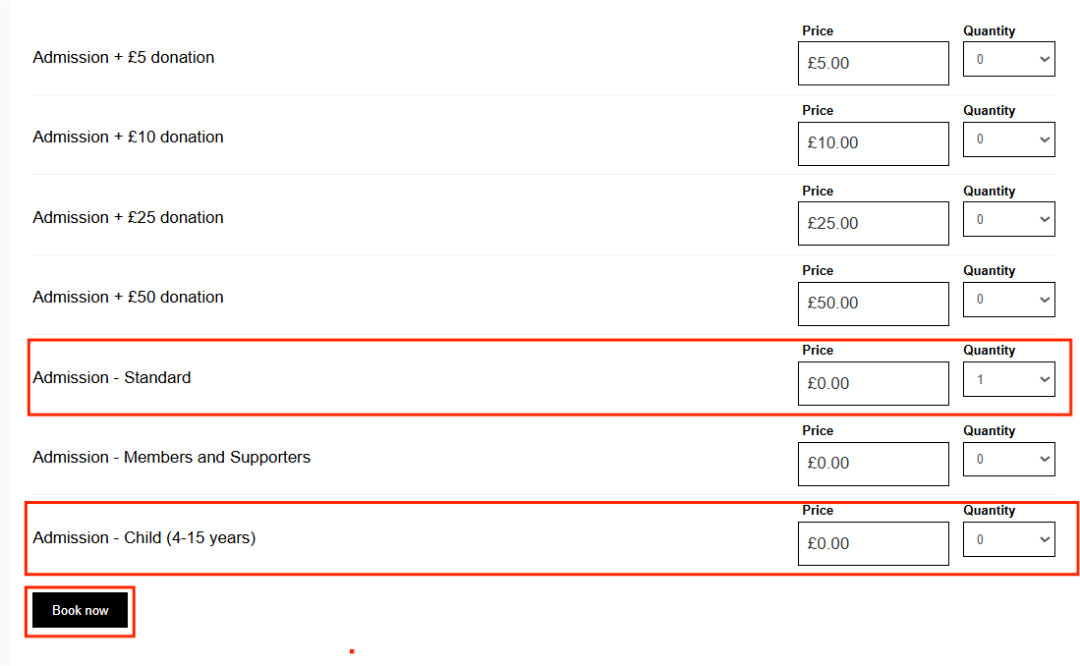Image resolution: width=1080 pixels, height=666 pixels.
Task: Focus price field for Members and Supporters
Action: 873,463
